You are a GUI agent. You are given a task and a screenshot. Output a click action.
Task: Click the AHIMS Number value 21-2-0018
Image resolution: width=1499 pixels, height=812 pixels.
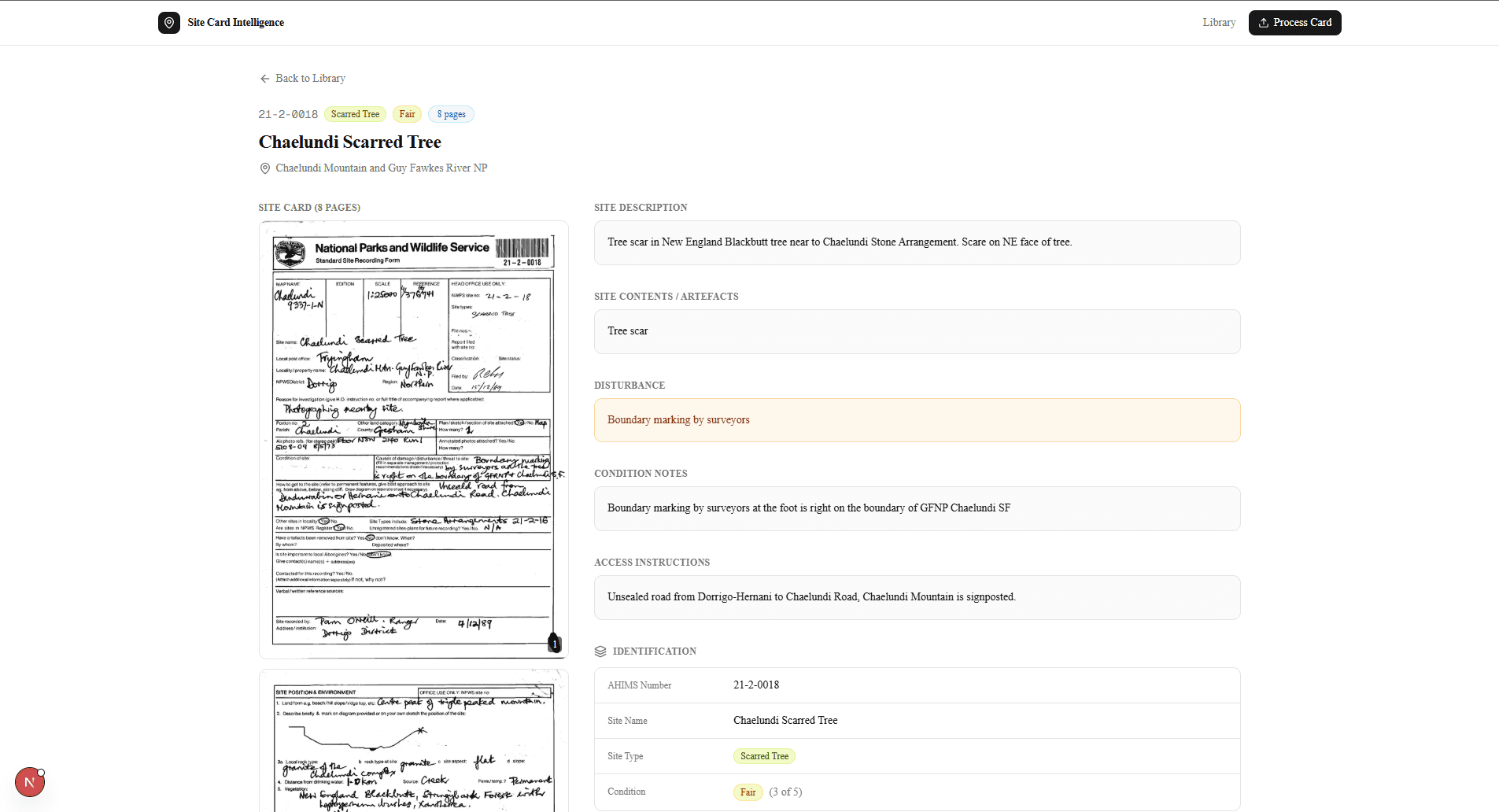pyautogui.click(x=756, y=685)
